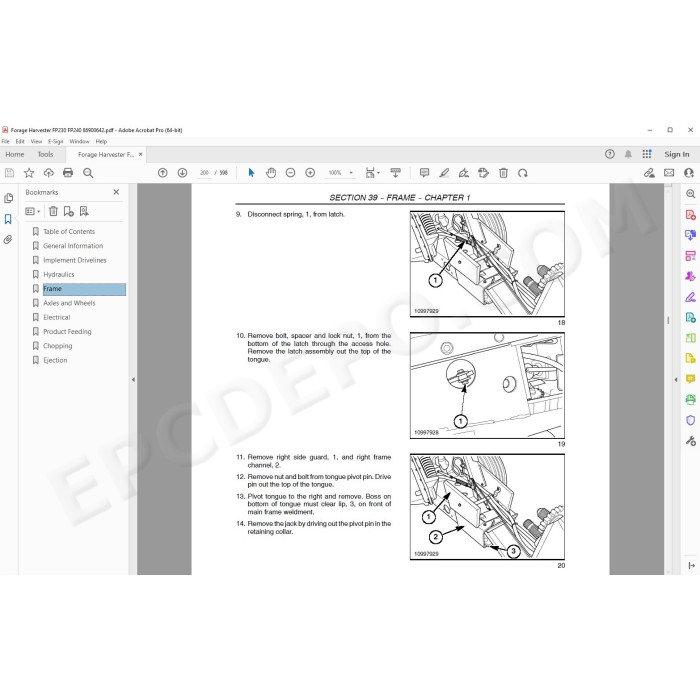Close the Bookmarks panel
Screen dimensions: 700x700
point(116,192)
